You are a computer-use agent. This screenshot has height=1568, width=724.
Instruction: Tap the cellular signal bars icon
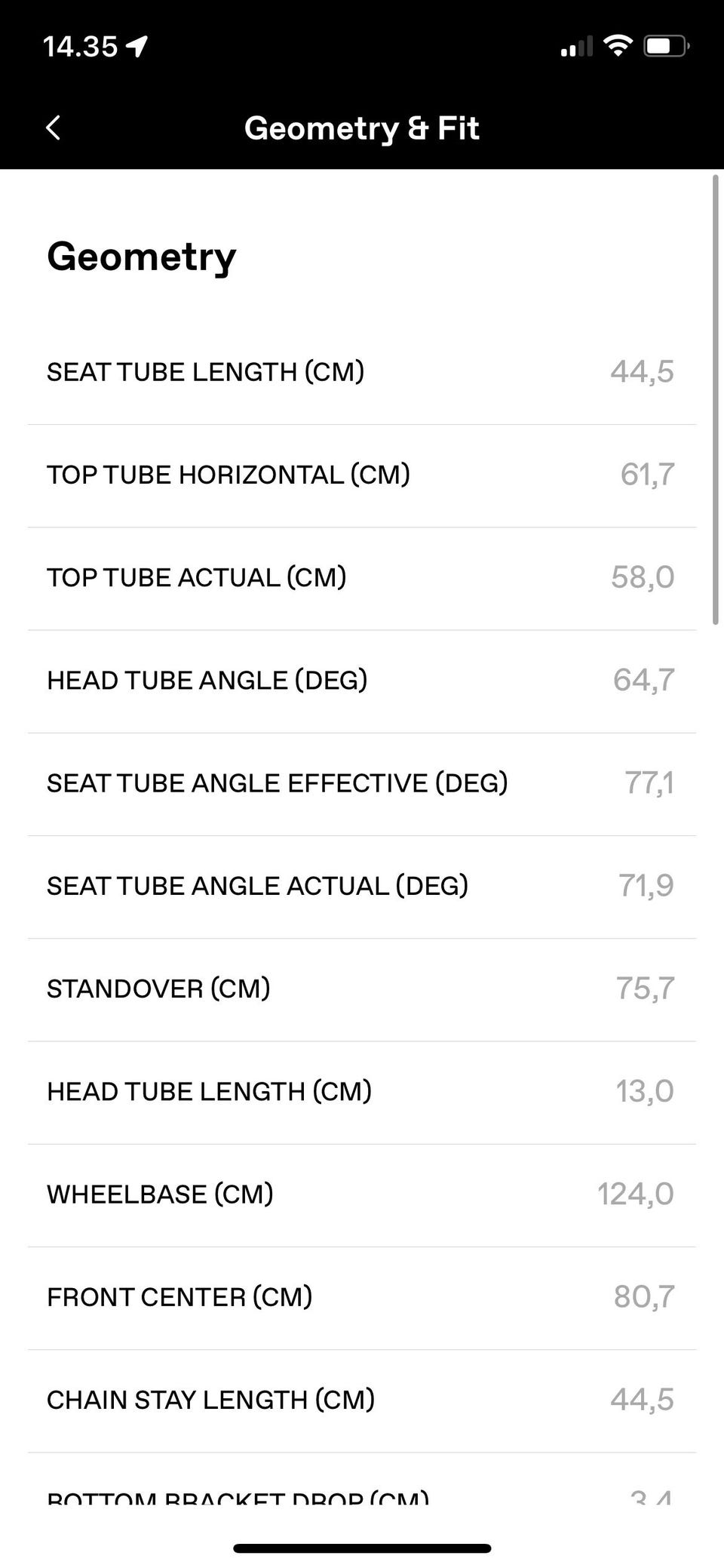point(577,47)
